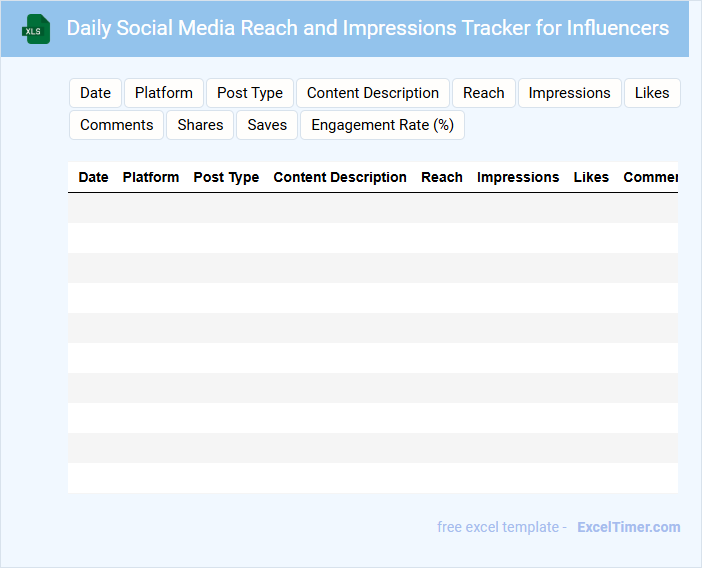Select the Content Description tag
The width and height of the screenshot is (702, 568).
tap(373, 93)
